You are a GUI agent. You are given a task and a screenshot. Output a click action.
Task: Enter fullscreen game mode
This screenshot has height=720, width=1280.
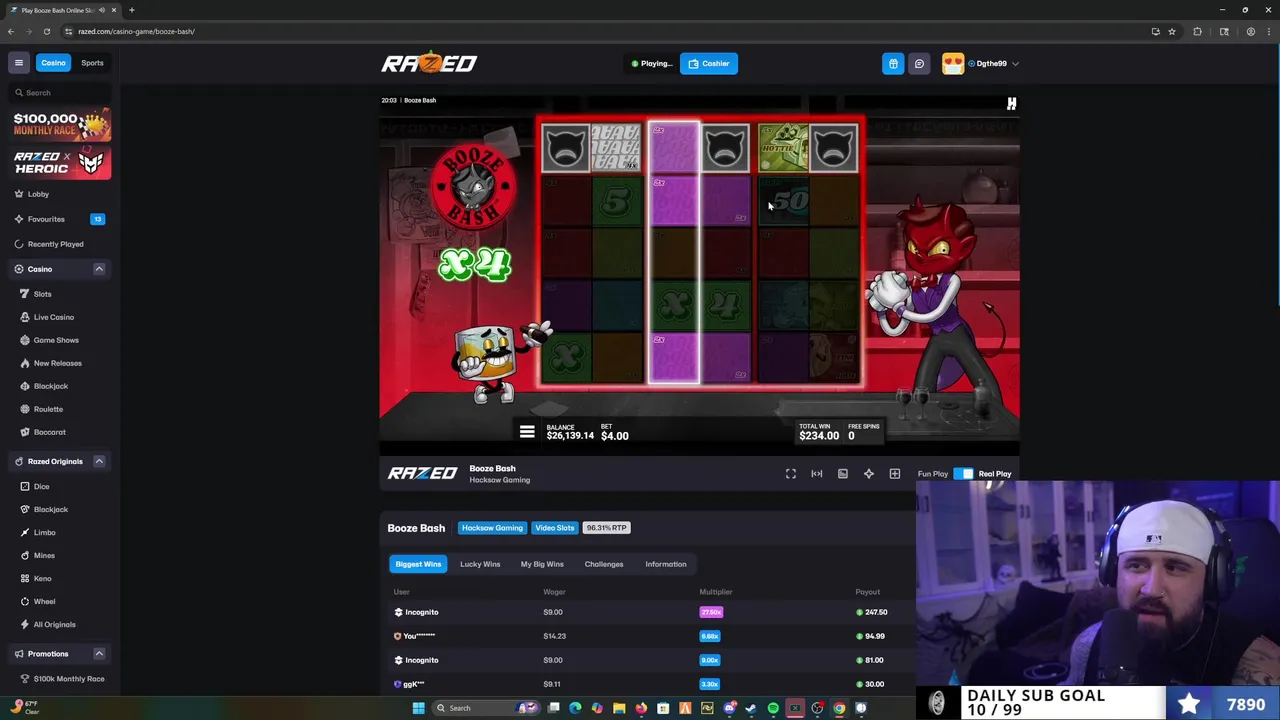click(x=791, y=474)
